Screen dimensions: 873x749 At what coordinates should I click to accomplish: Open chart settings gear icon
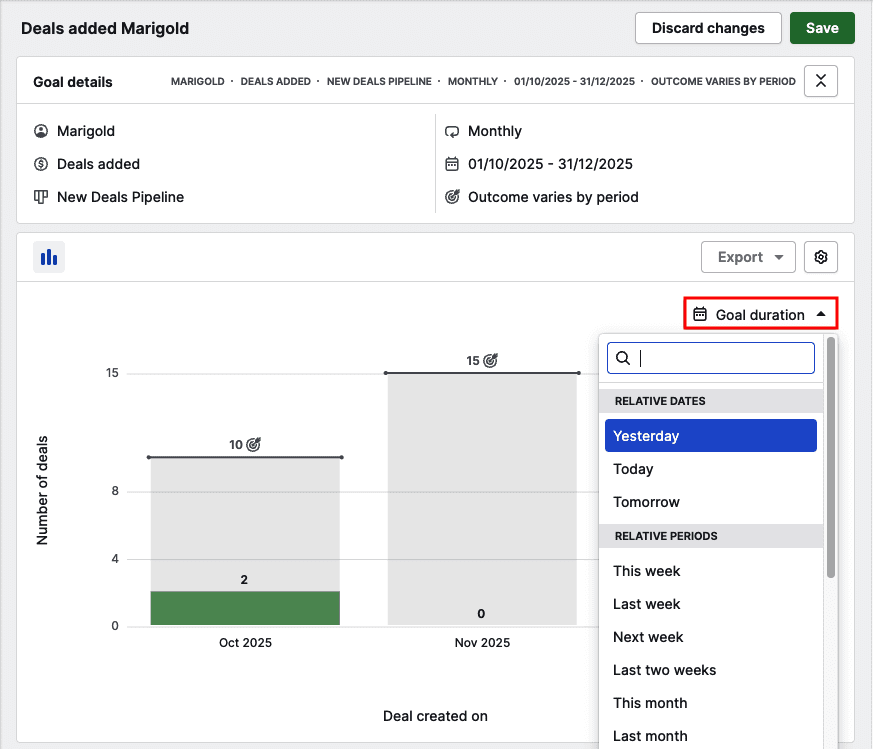[821, 257]
